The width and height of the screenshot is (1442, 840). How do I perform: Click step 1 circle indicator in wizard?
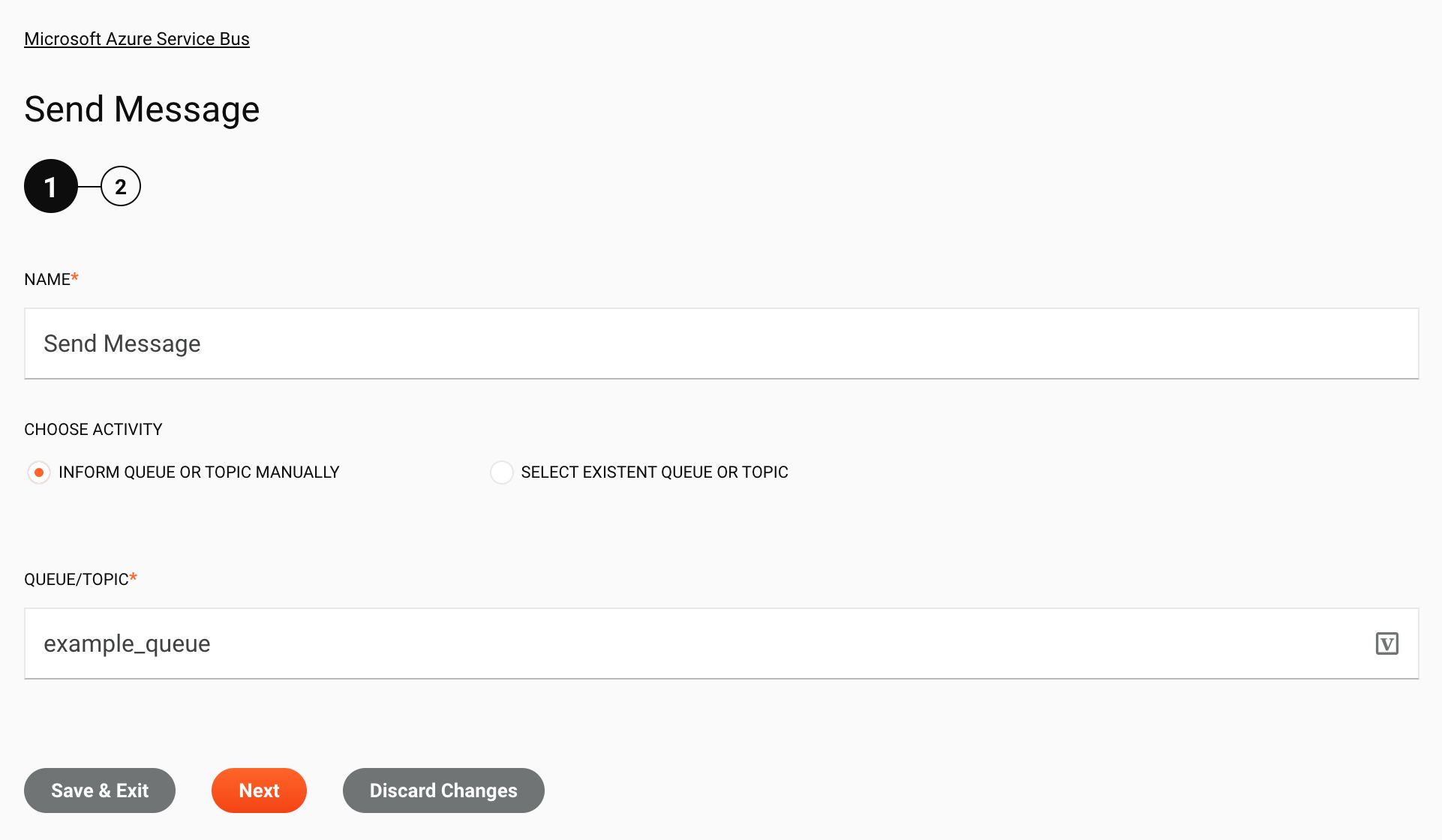(51, 186)
